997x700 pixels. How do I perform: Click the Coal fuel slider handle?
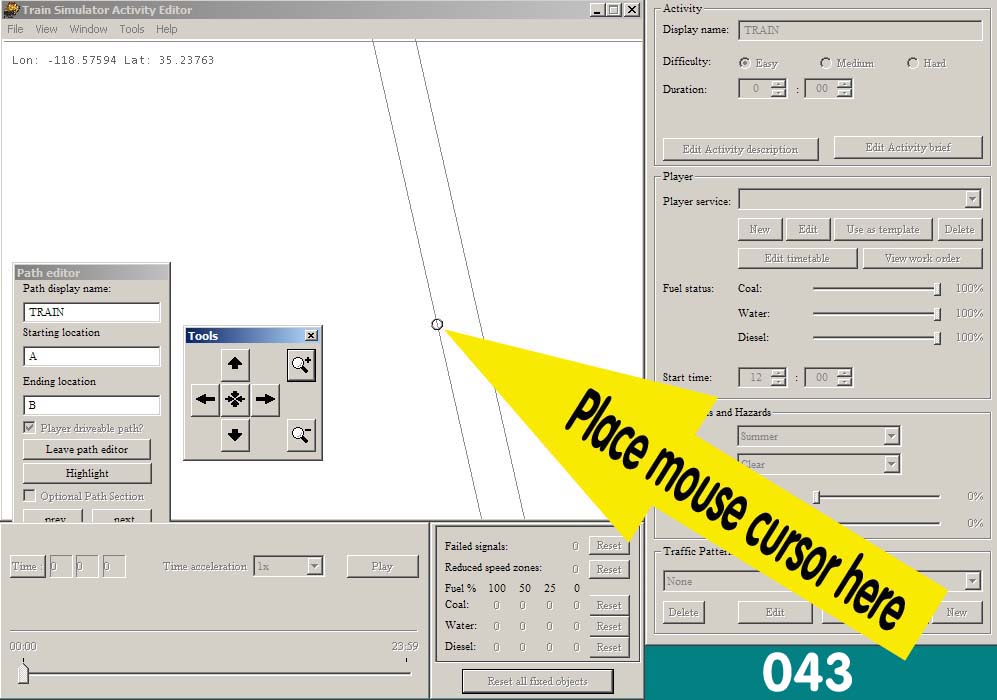pos(937,289)
